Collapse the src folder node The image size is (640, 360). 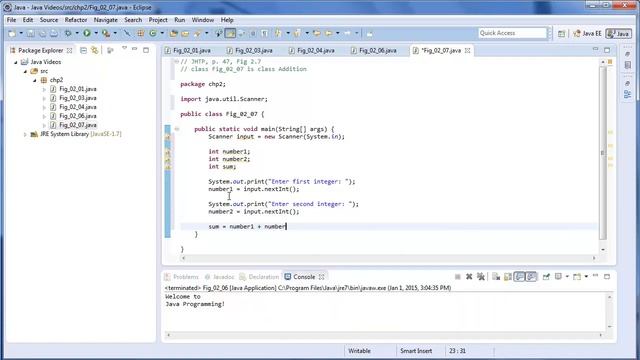(x=25, y=71)
